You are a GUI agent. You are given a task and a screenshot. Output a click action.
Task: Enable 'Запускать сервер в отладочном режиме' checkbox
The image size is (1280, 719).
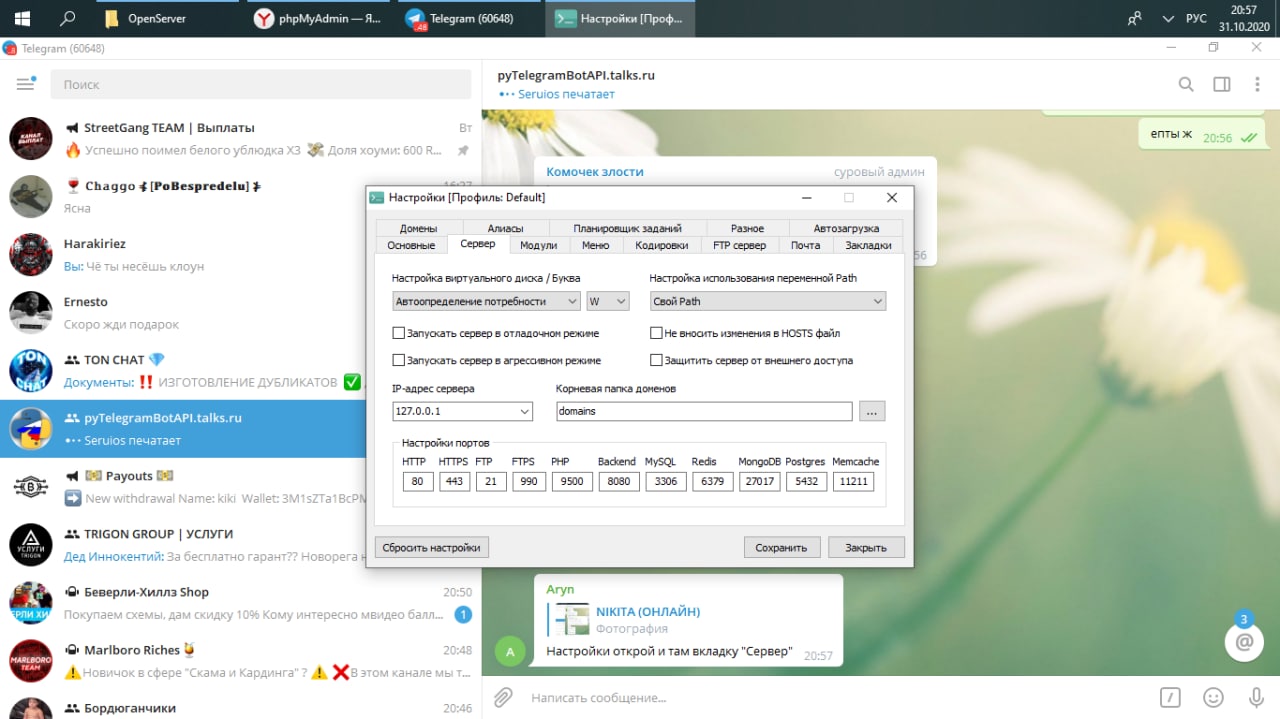(399, 333)
